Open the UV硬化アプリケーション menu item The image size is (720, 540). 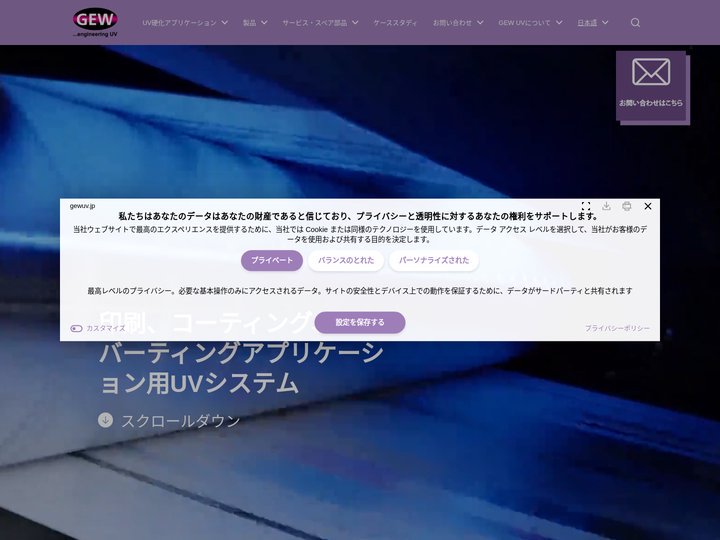coord(179,22)
